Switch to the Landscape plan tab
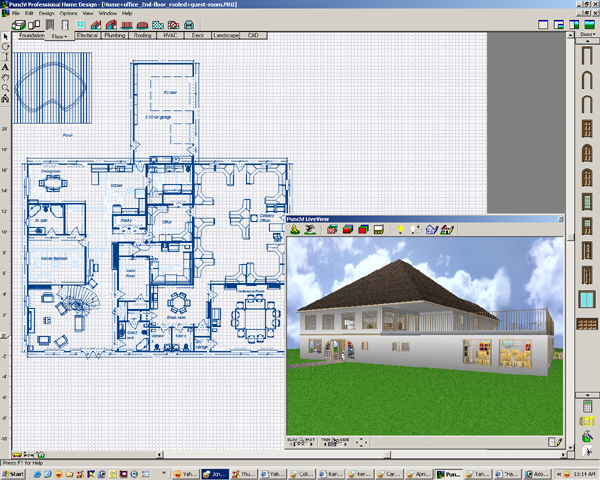 (226, 35)
